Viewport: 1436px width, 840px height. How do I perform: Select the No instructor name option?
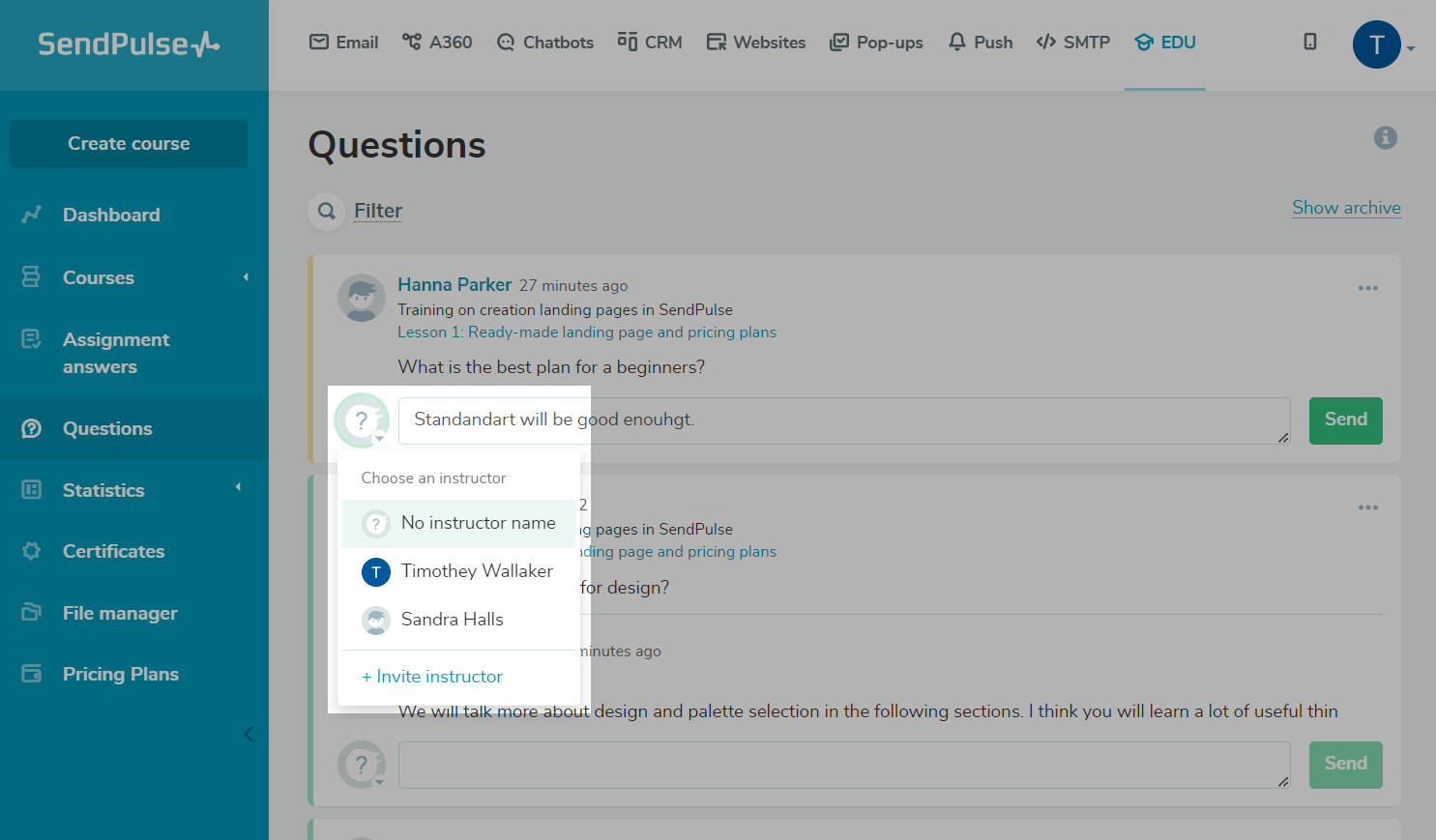[478, 523]
